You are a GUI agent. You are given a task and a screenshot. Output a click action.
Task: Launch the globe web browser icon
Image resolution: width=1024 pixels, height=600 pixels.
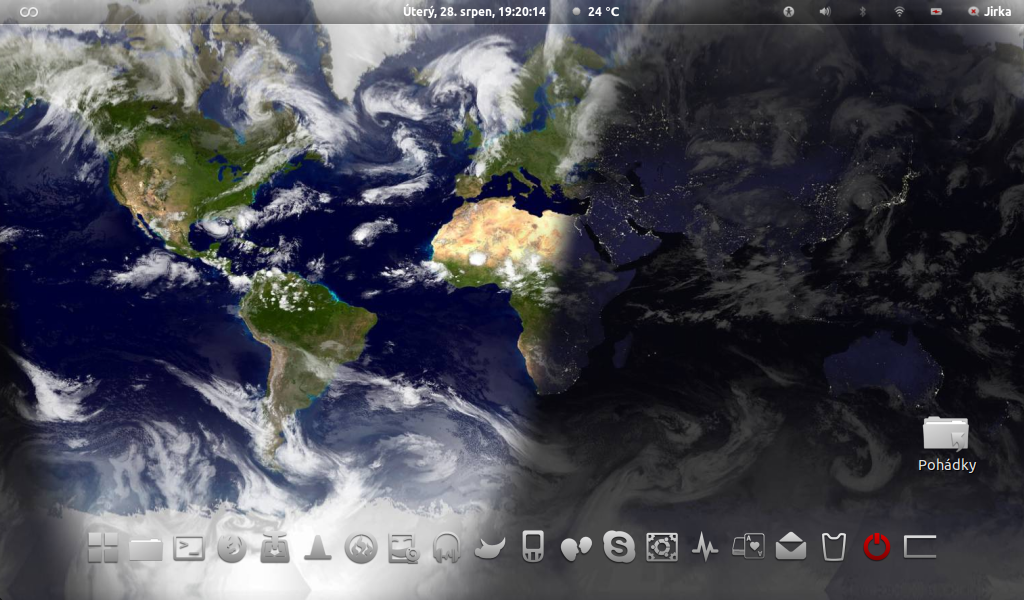tap(232, 548)
